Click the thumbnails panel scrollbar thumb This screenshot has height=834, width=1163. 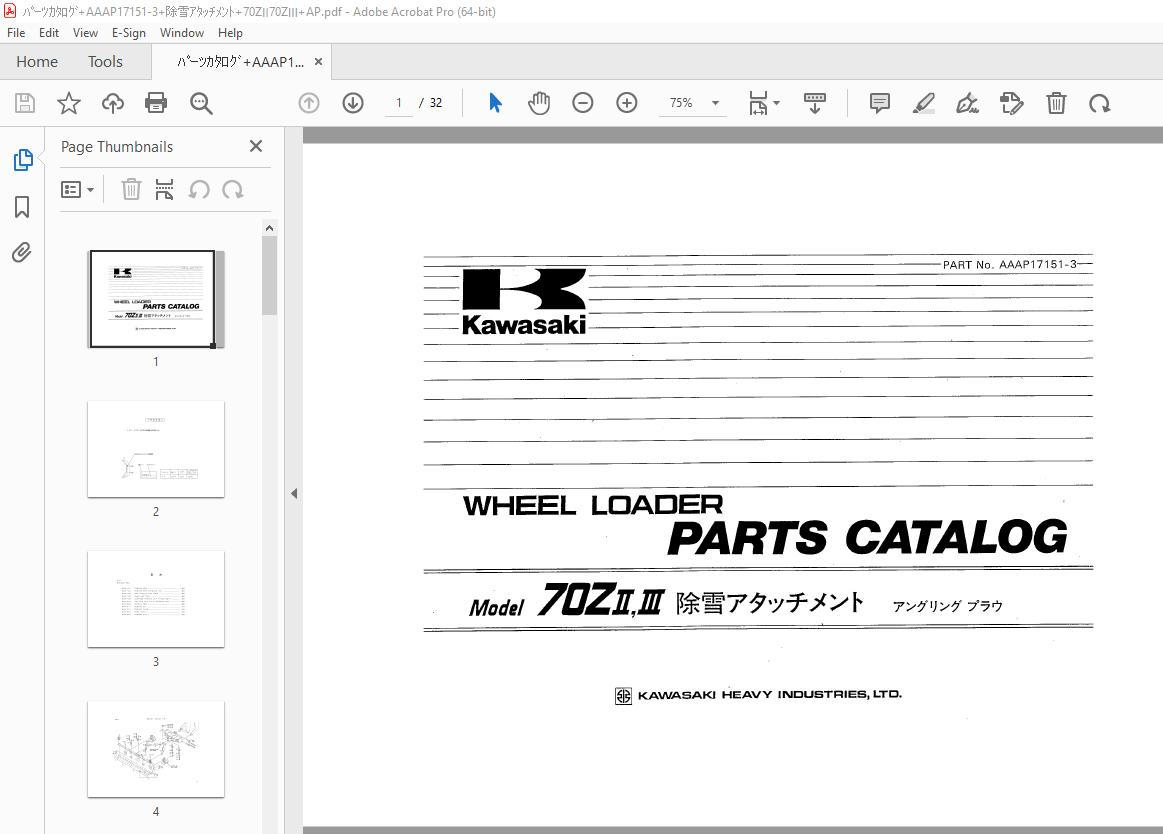pos(269,275)
